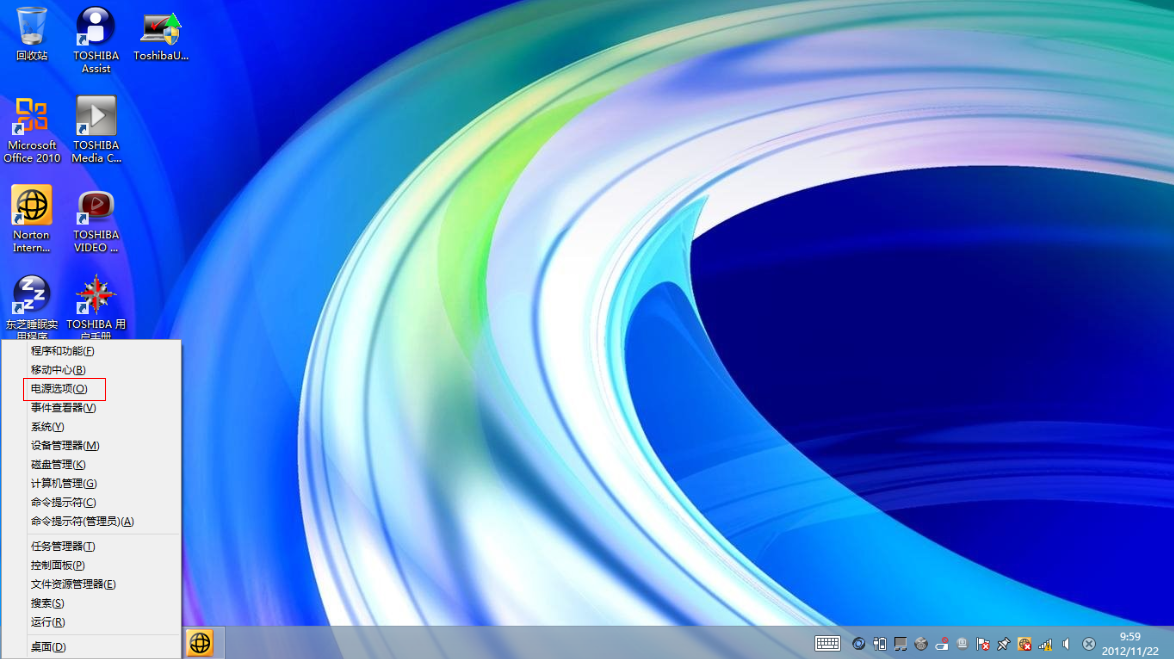The width and height of the screenshot is (1174, 659).
Task: Click the grey round disk tray icon
Action: [962, 644]
